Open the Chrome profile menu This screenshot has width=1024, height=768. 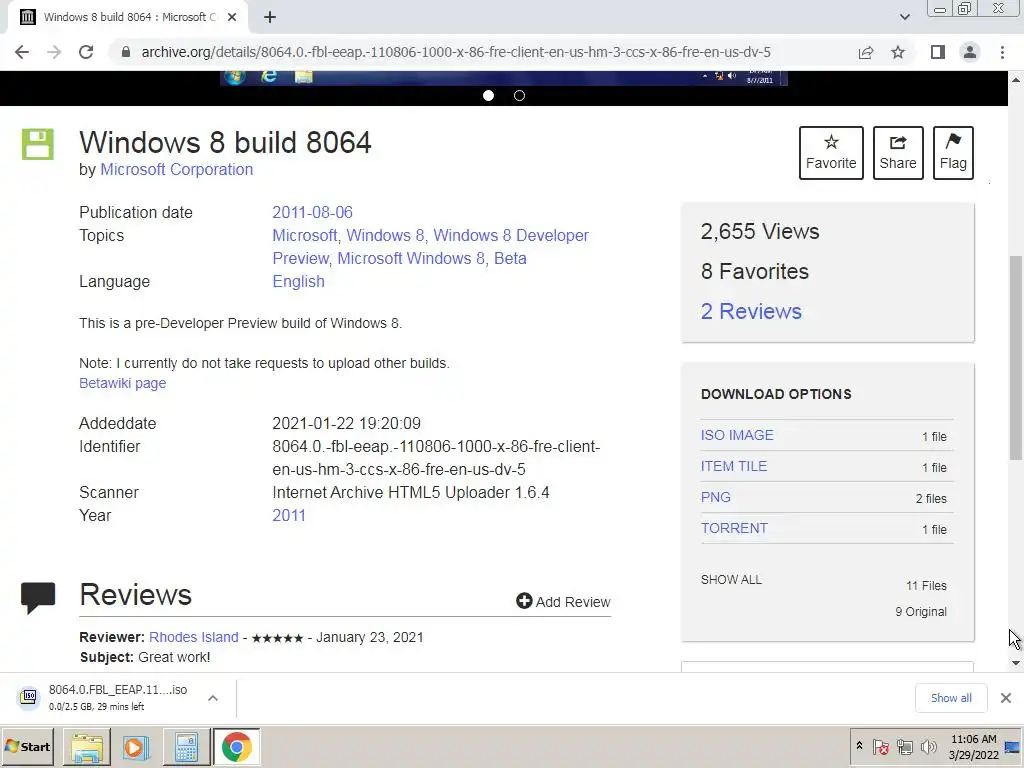pyautogui.click(x=970, y=52)
